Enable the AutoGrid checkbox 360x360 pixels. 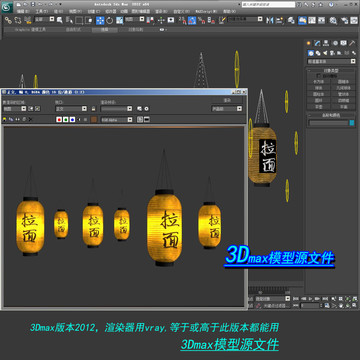click(319, 76)
